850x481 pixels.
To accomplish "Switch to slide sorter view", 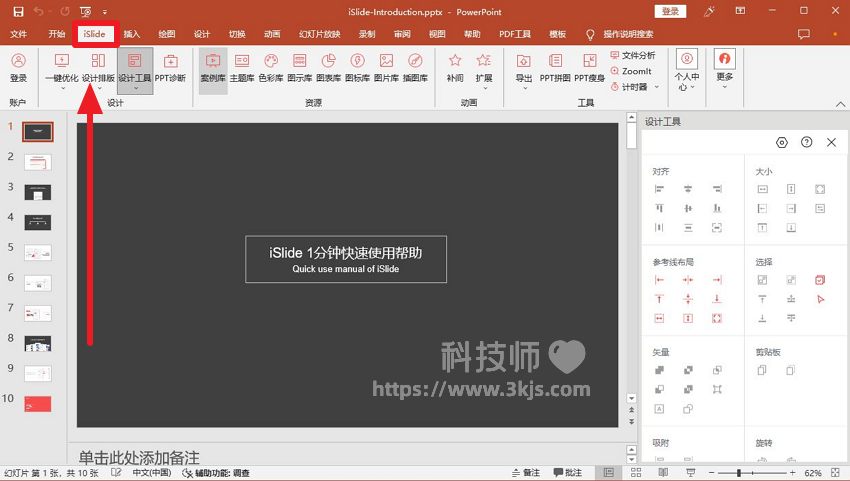I will (x=636, y=473).
